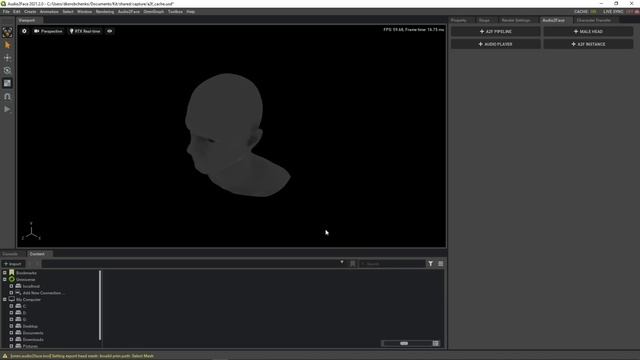Choose the Move tool in left toolbar

click(x=7, y=58)
